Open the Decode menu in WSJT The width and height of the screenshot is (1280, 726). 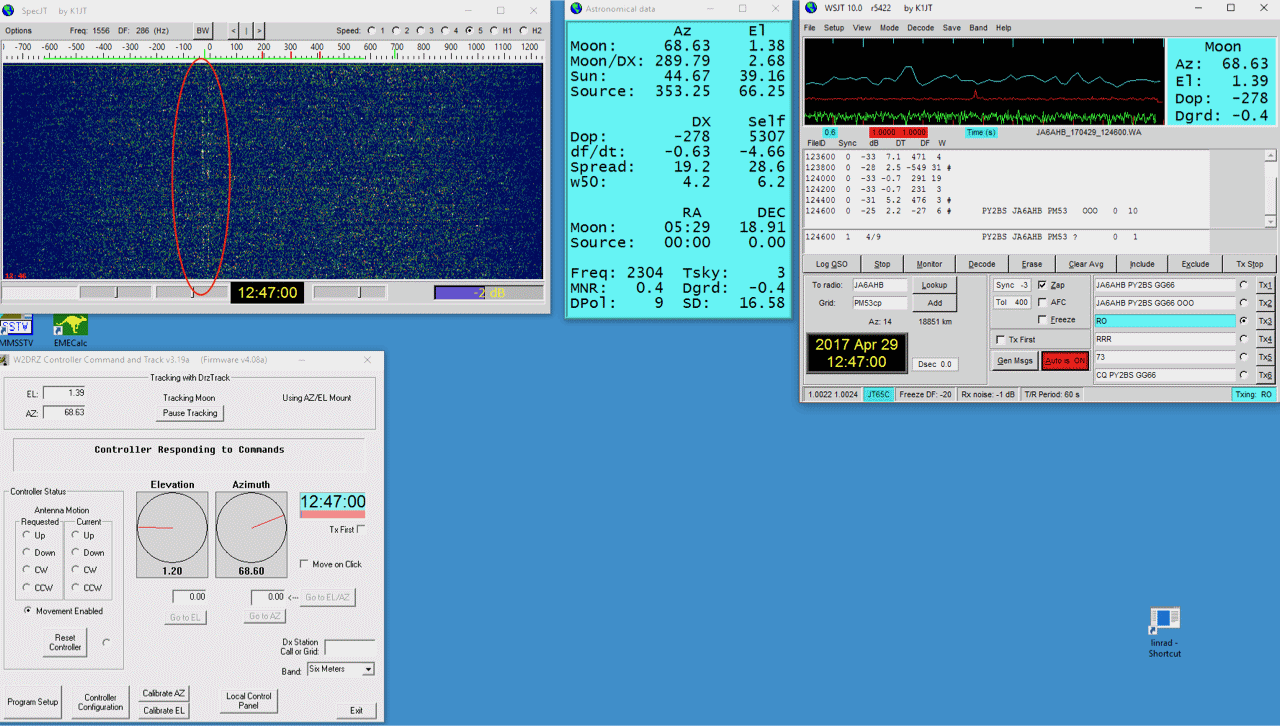tap(920, 28)
